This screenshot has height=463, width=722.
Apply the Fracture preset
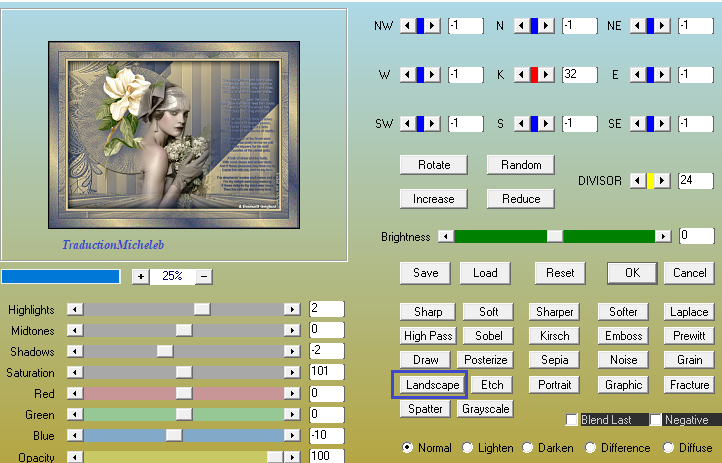click(689, 385)
